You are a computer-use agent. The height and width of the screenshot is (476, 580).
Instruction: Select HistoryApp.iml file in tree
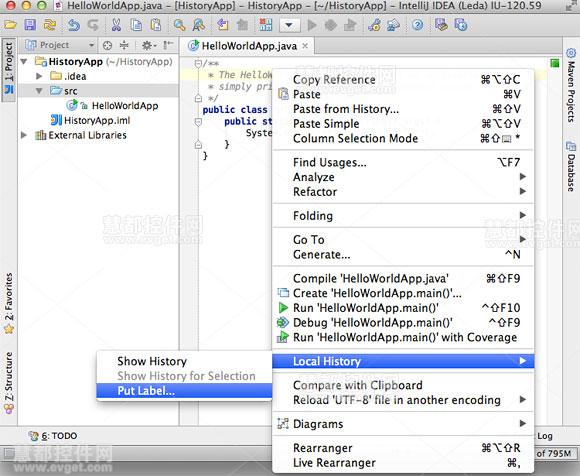(x=90, y=120)
